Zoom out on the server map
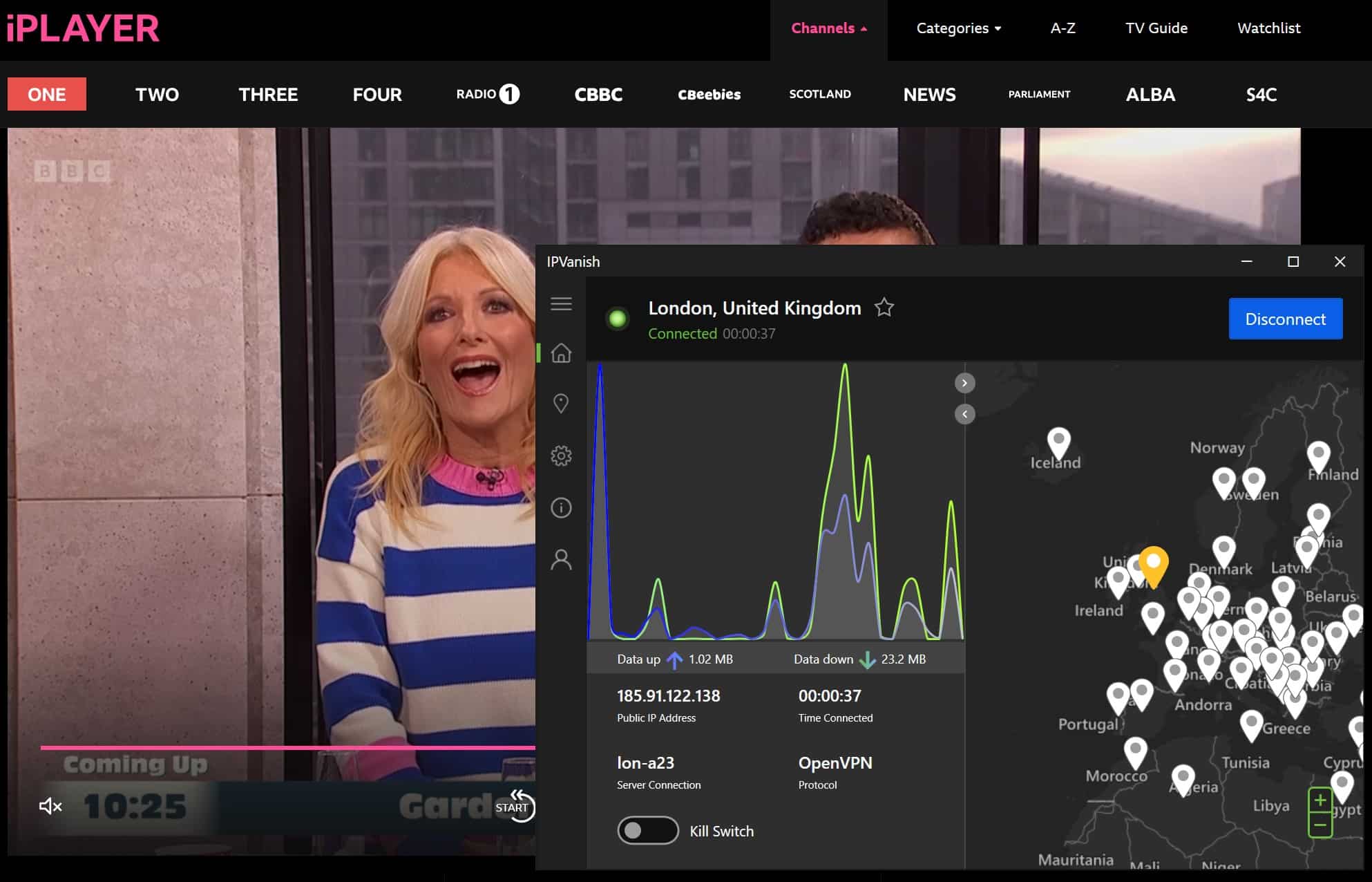 coord(1320,825)
